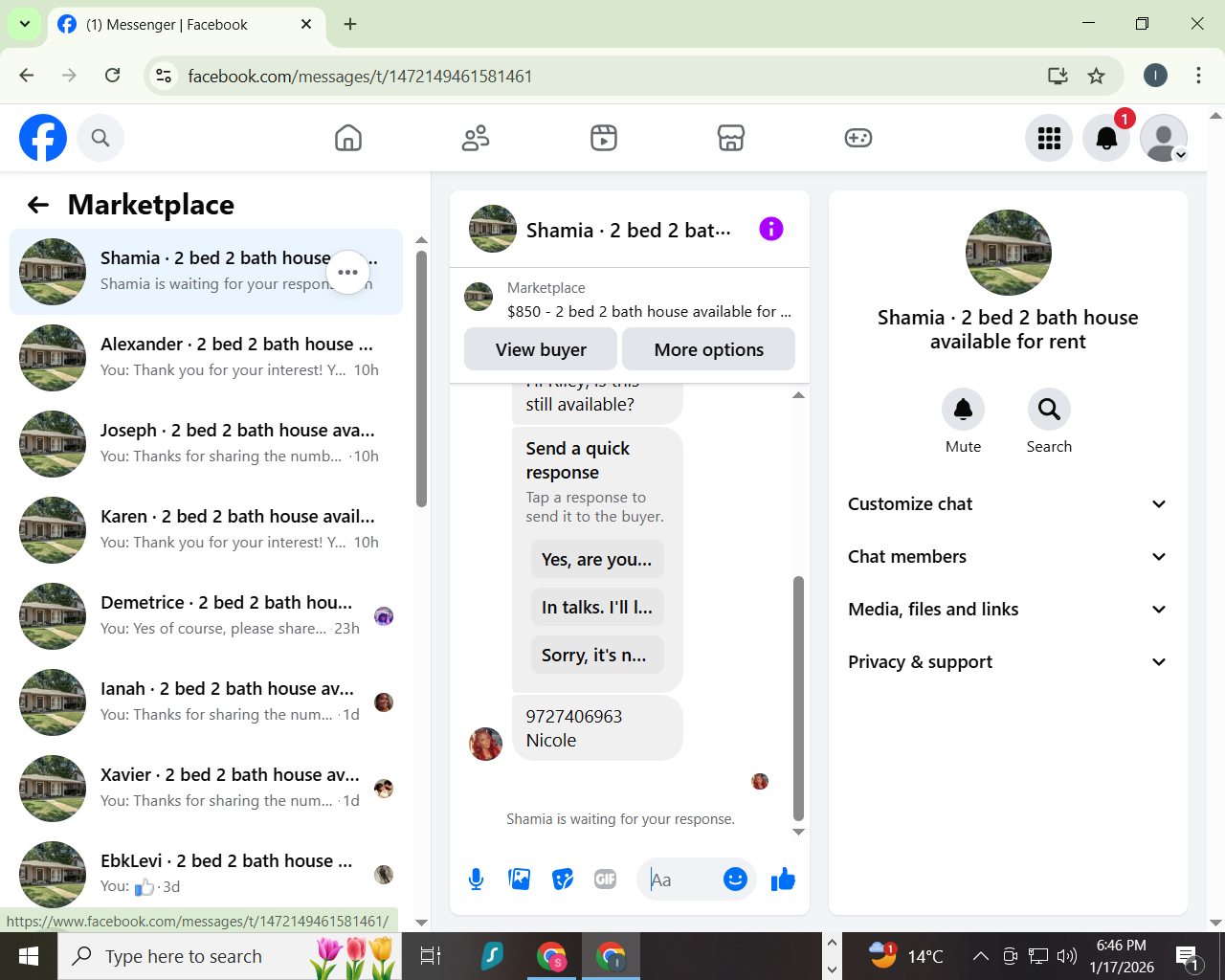The height and width of the screenshot is (980, 1225).
Task: Click the install app icon in address bar
Action: click(x=1058, y=76)
